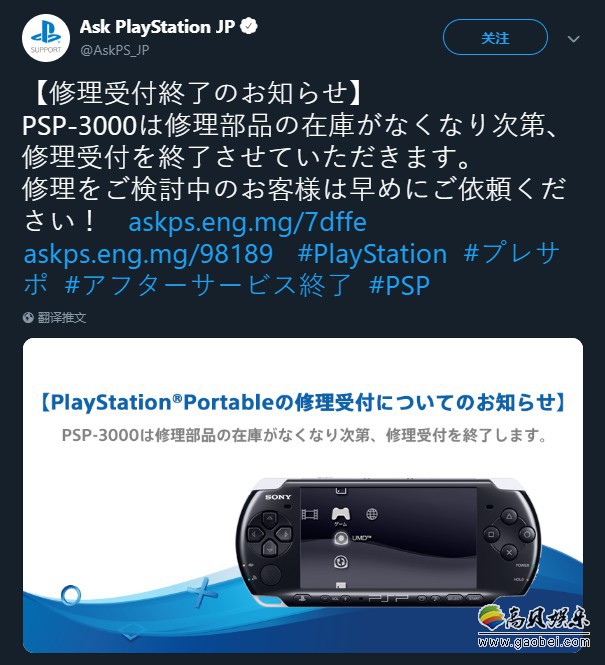Open the Ask PlayStation JP profile avatar

pos(46,38)
